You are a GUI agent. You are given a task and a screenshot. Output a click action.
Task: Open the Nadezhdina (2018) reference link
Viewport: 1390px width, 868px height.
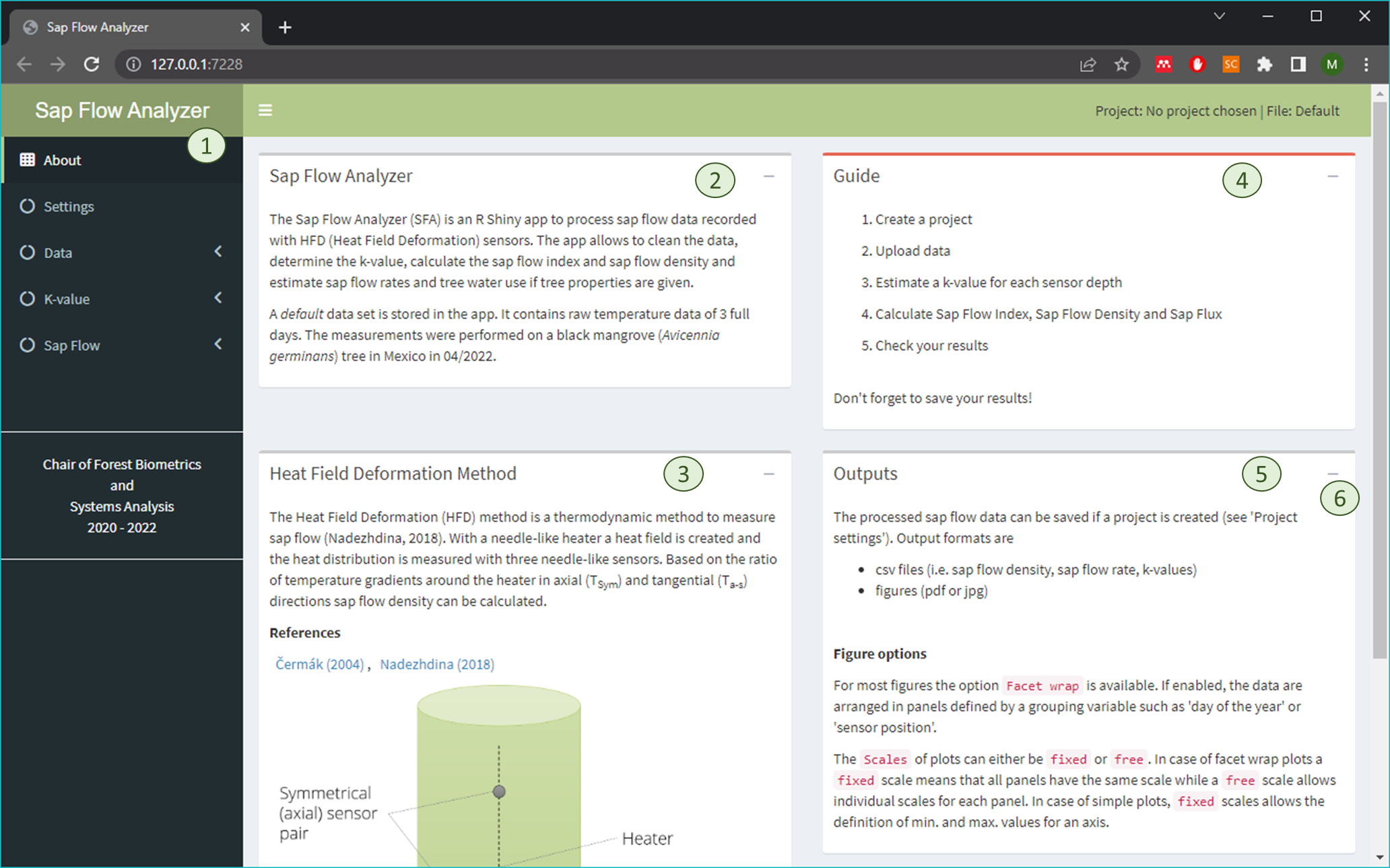[x=436, y=664]
